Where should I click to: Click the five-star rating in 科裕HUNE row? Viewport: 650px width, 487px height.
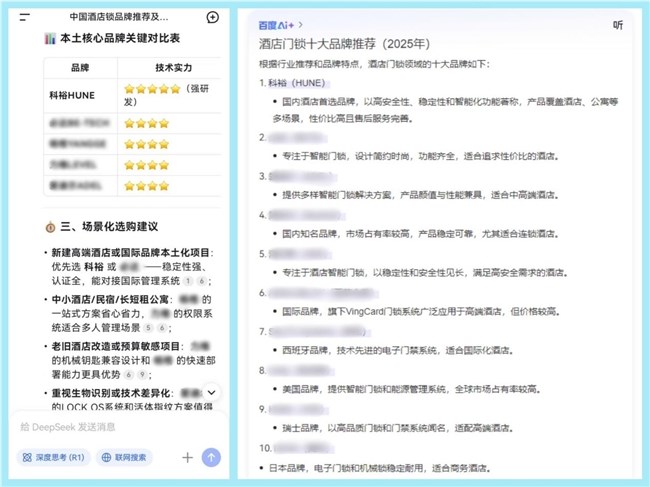pos(152,89)
